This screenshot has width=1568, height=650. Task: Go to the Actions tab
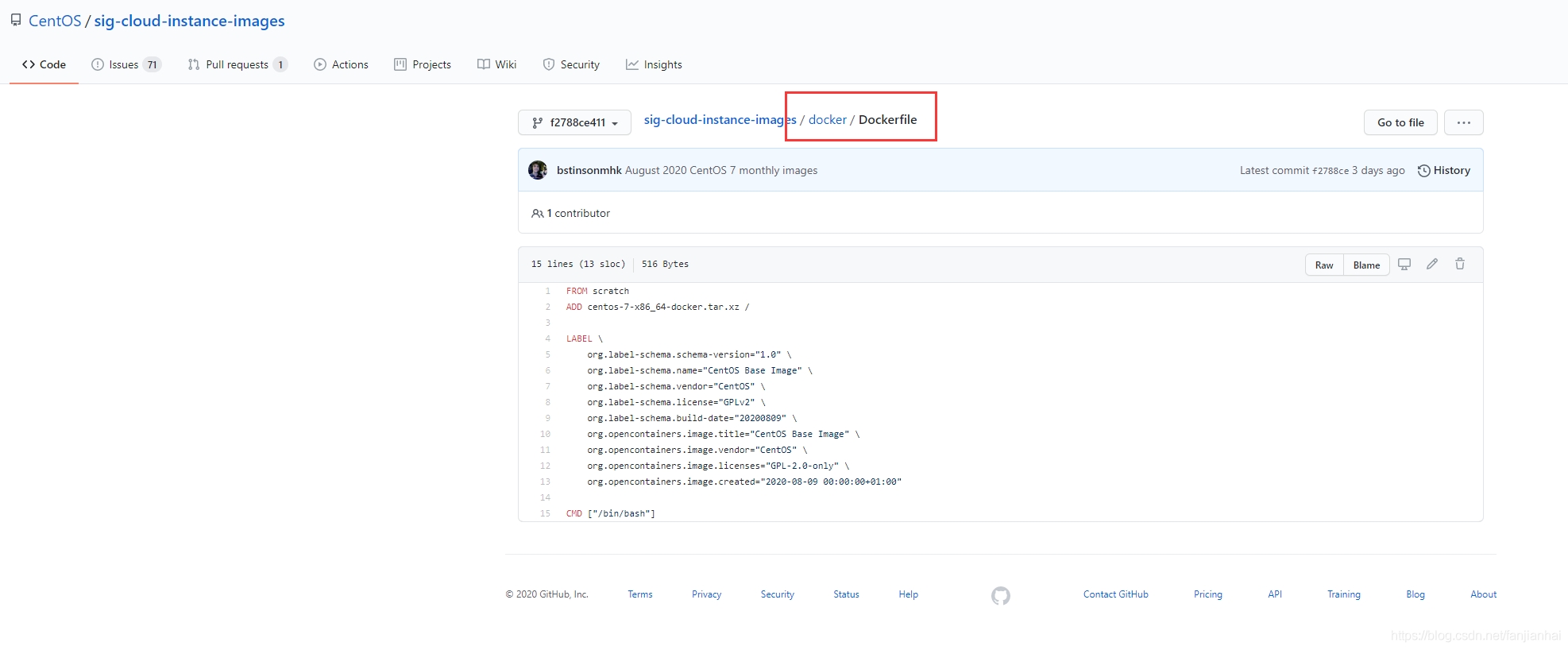(x=342, y=64)
